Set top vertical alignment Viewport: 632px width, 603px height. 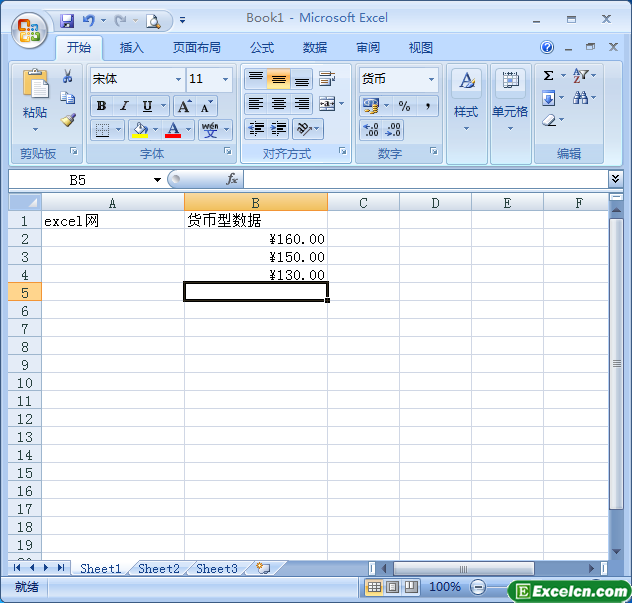tap(256, 79)
